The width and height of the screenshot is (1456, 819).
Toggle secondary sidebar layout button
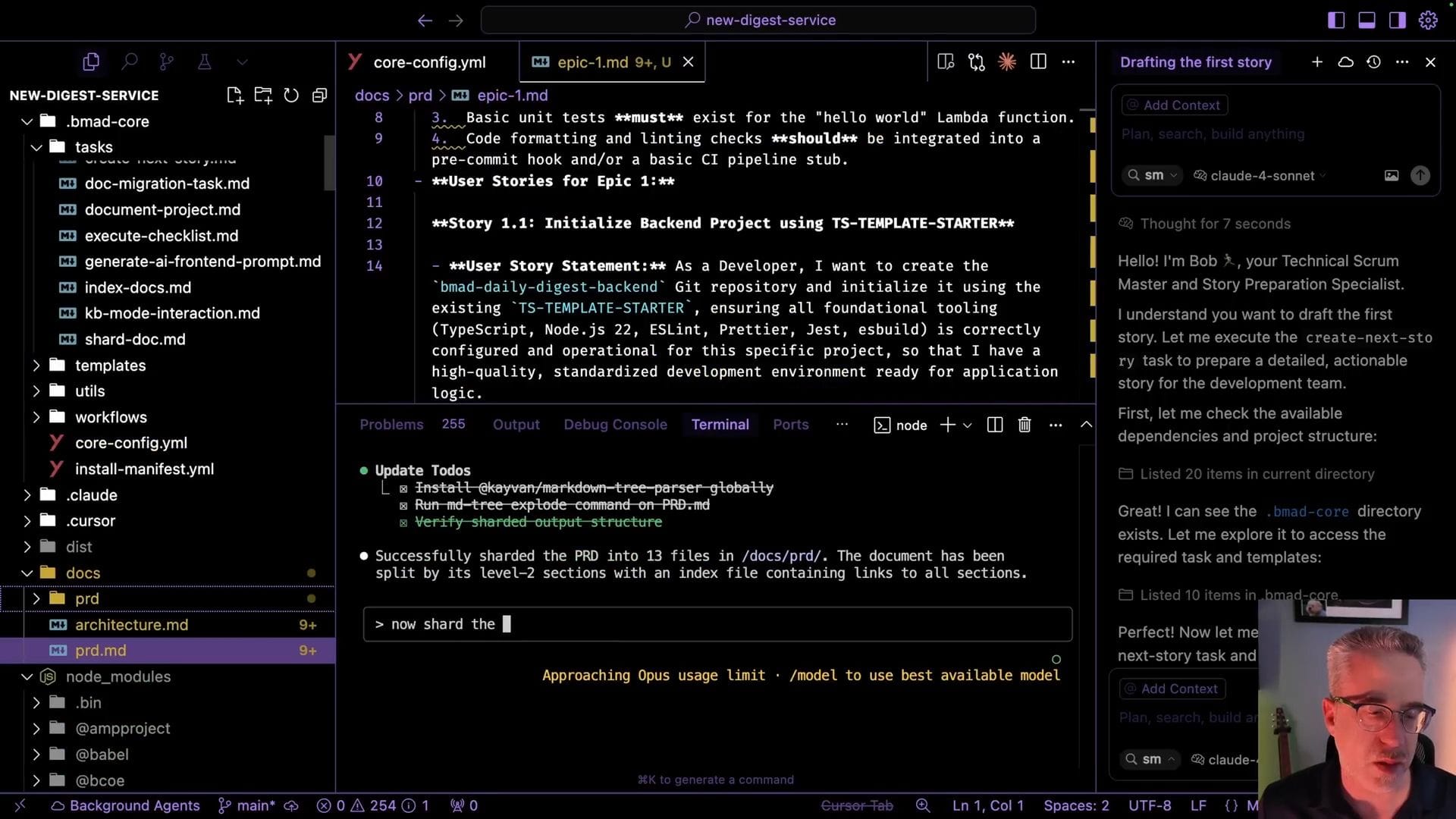click(x=1397, y=20)
